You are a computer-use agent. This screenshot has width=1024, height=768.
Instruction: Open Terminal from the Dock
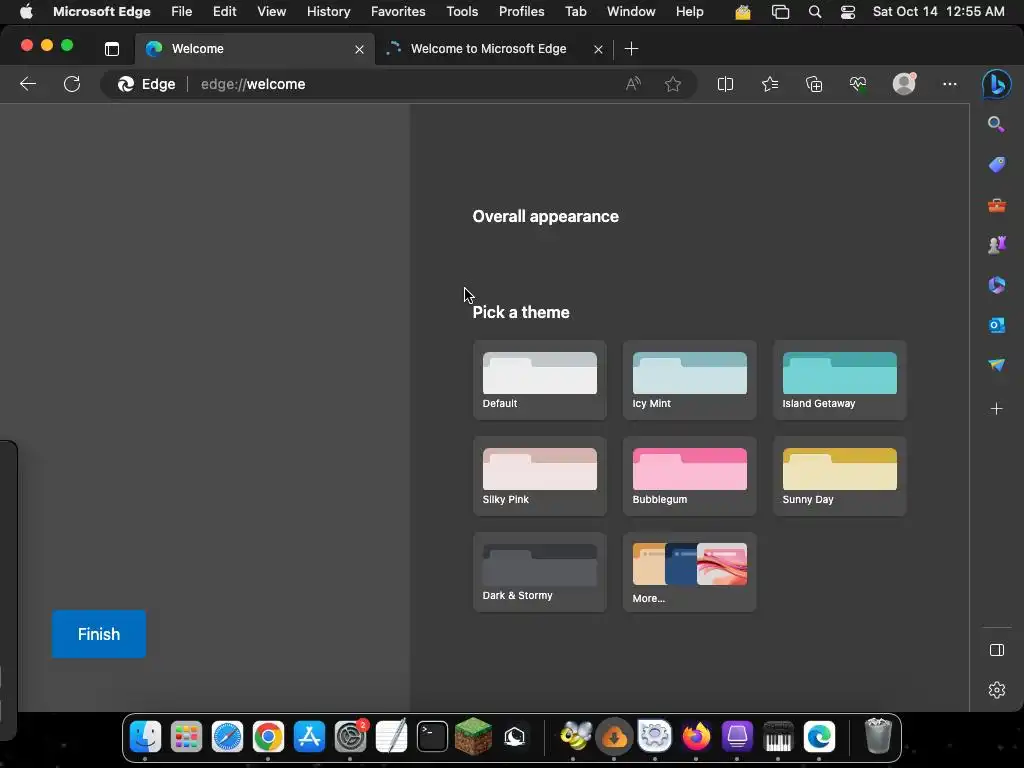pos(432,737)
